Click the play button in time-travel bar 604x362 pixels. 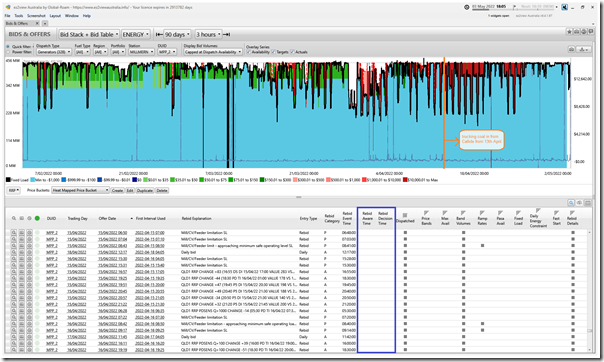click(514, 7)
